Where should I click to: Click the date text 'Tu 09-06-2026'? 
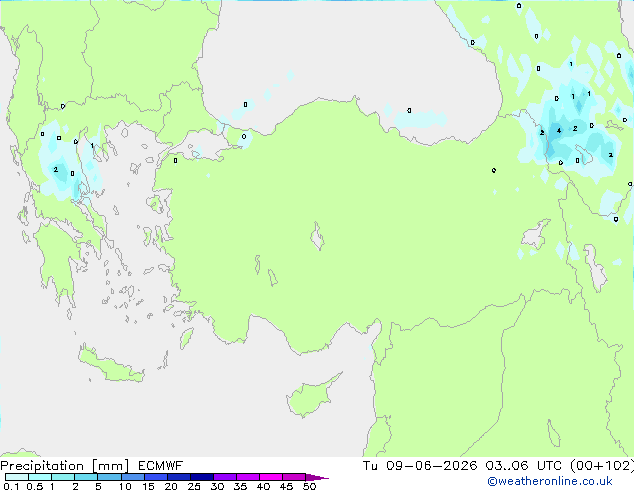(420, 466)
